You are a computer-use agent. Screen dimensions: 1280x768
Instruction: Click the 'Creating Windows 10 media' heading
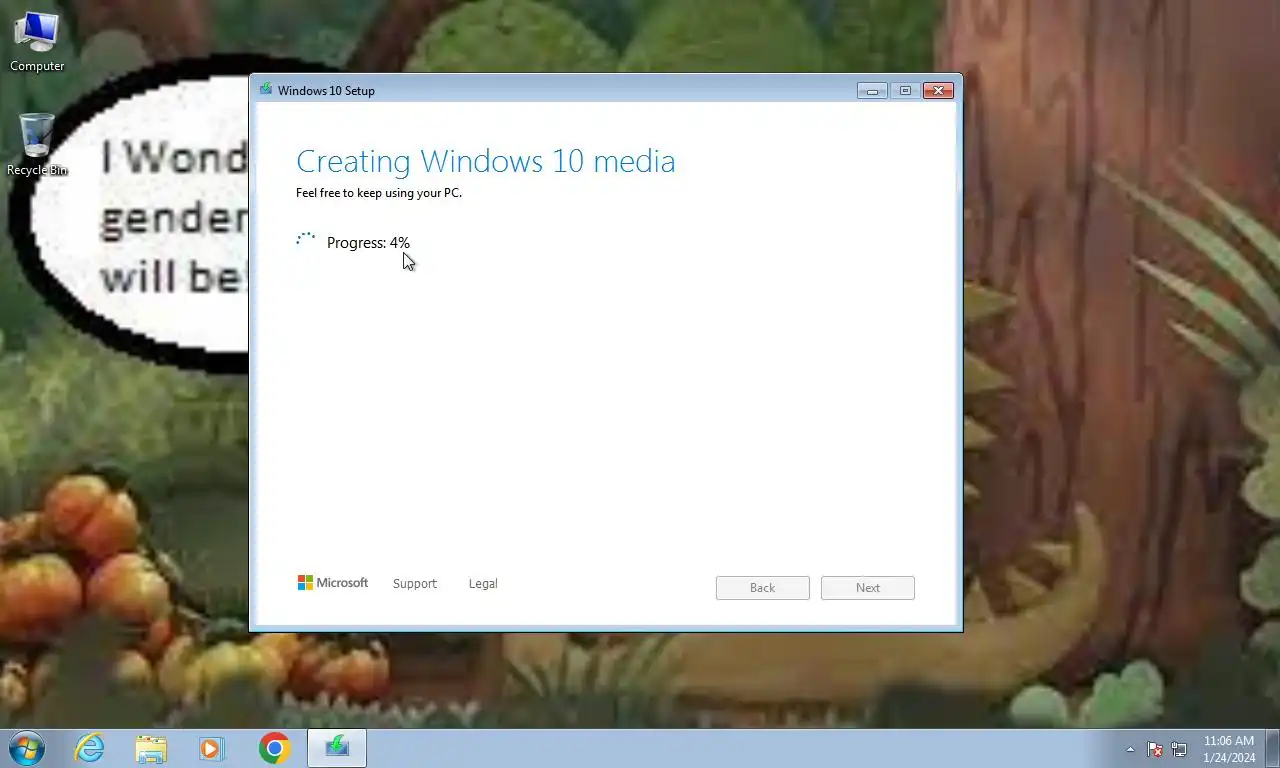click(x=486, y=161)
